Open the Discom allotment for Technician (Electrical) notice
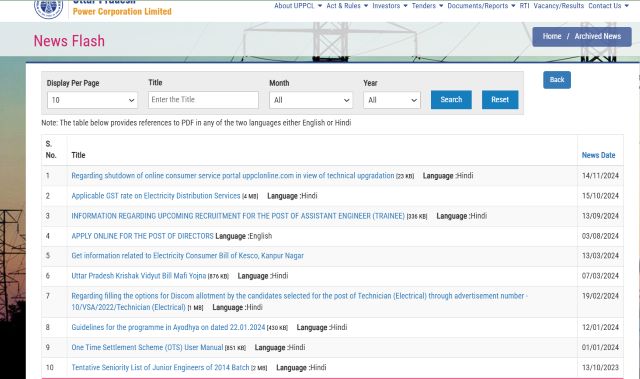 pos(299,301)
